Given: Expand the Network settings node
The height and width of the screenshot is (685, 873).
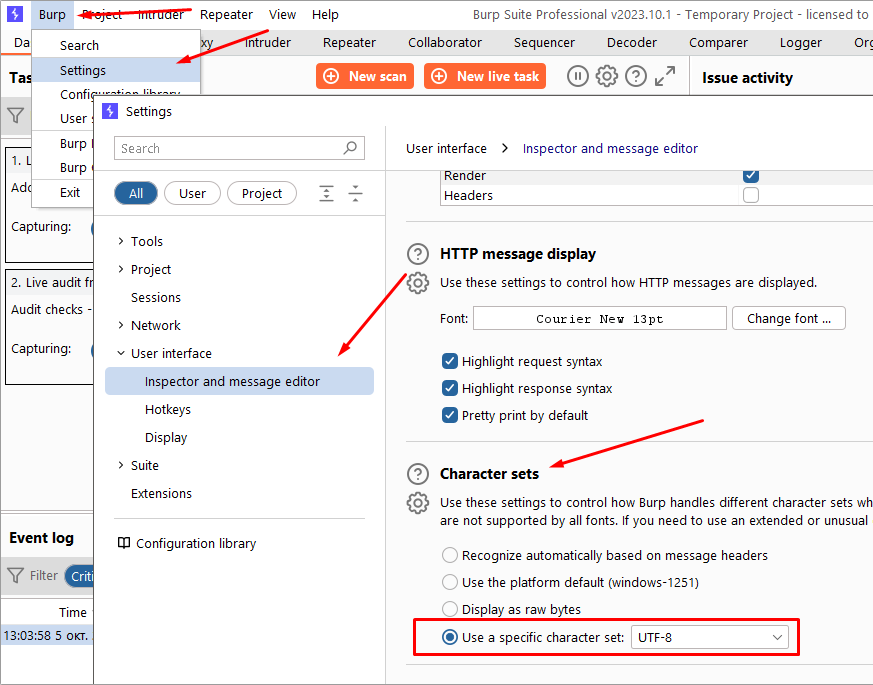Looking at the screenshot, I should [121, 325].
